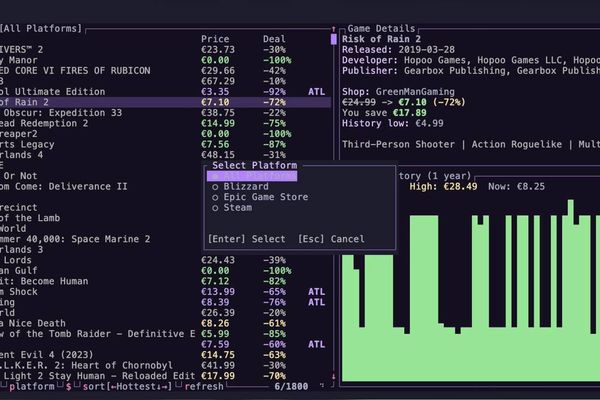The image size is (600, 400).
Task: Click the Price column header
Action: pyautogui.click(x=215, y=39)
